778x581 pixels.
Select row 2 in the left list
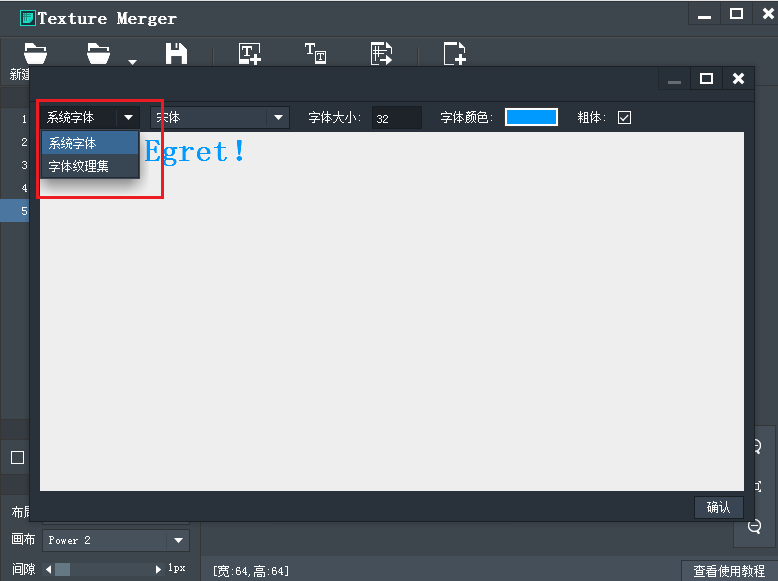15,142
